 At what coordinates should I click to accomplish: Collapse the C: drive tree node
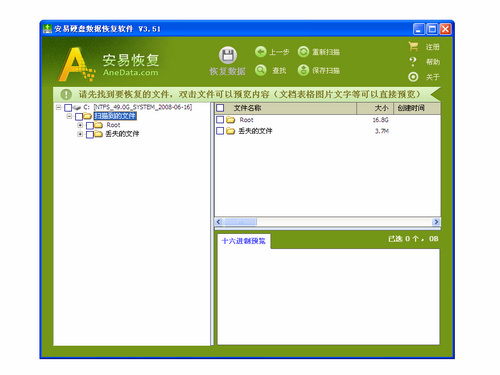[x=59, y=107]
